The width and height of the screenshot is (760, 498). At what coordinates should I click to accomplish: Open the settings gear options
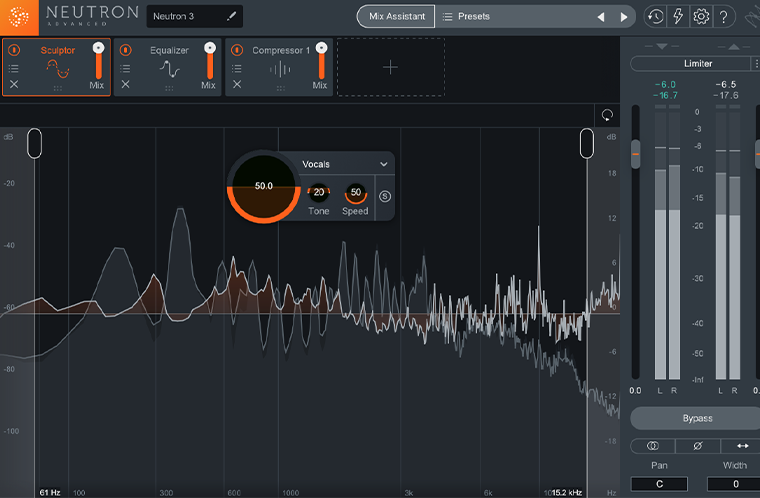click(701, 17)
